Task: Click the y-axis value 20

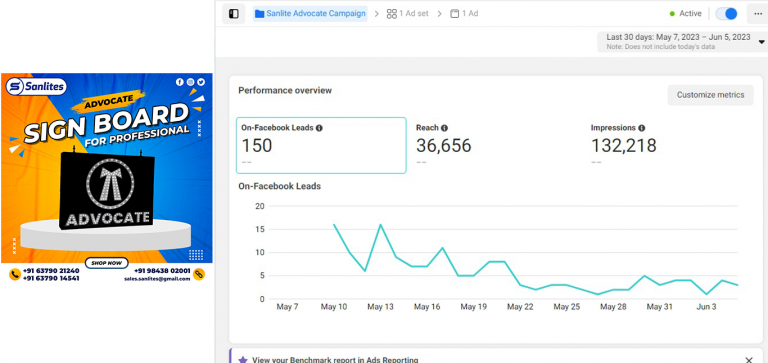Action: click(x=260, y=206)
